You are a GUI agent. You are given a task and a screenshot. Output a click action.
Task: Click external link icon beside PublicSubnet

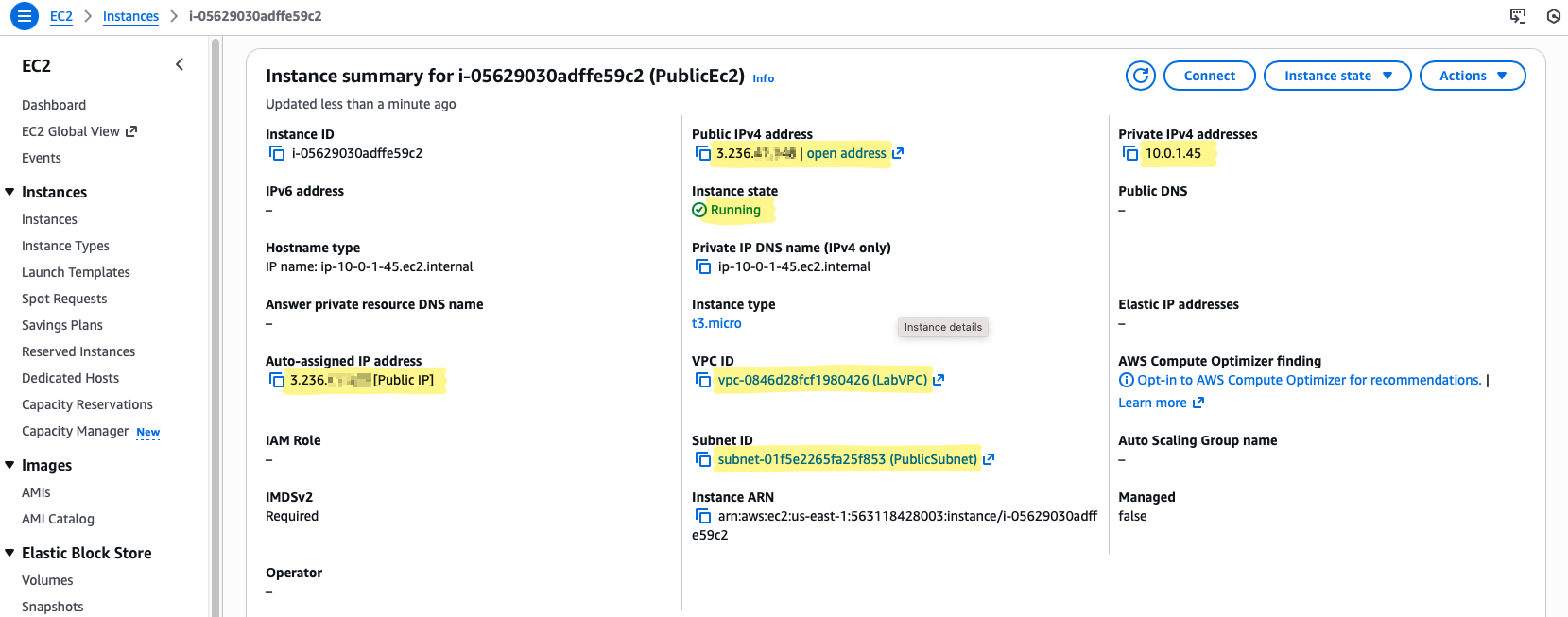989,459
